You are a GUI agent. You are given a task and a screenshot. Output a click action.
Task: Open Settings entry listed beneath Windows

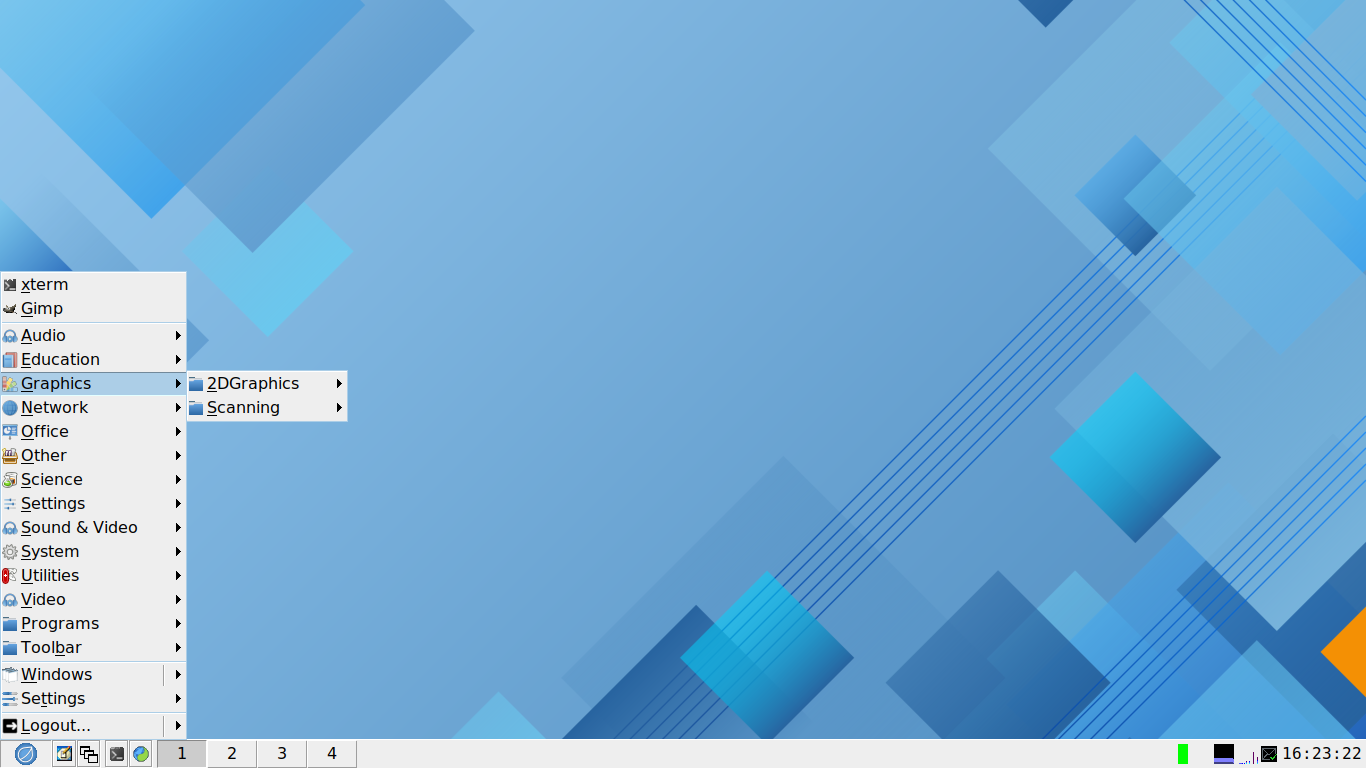93,699
